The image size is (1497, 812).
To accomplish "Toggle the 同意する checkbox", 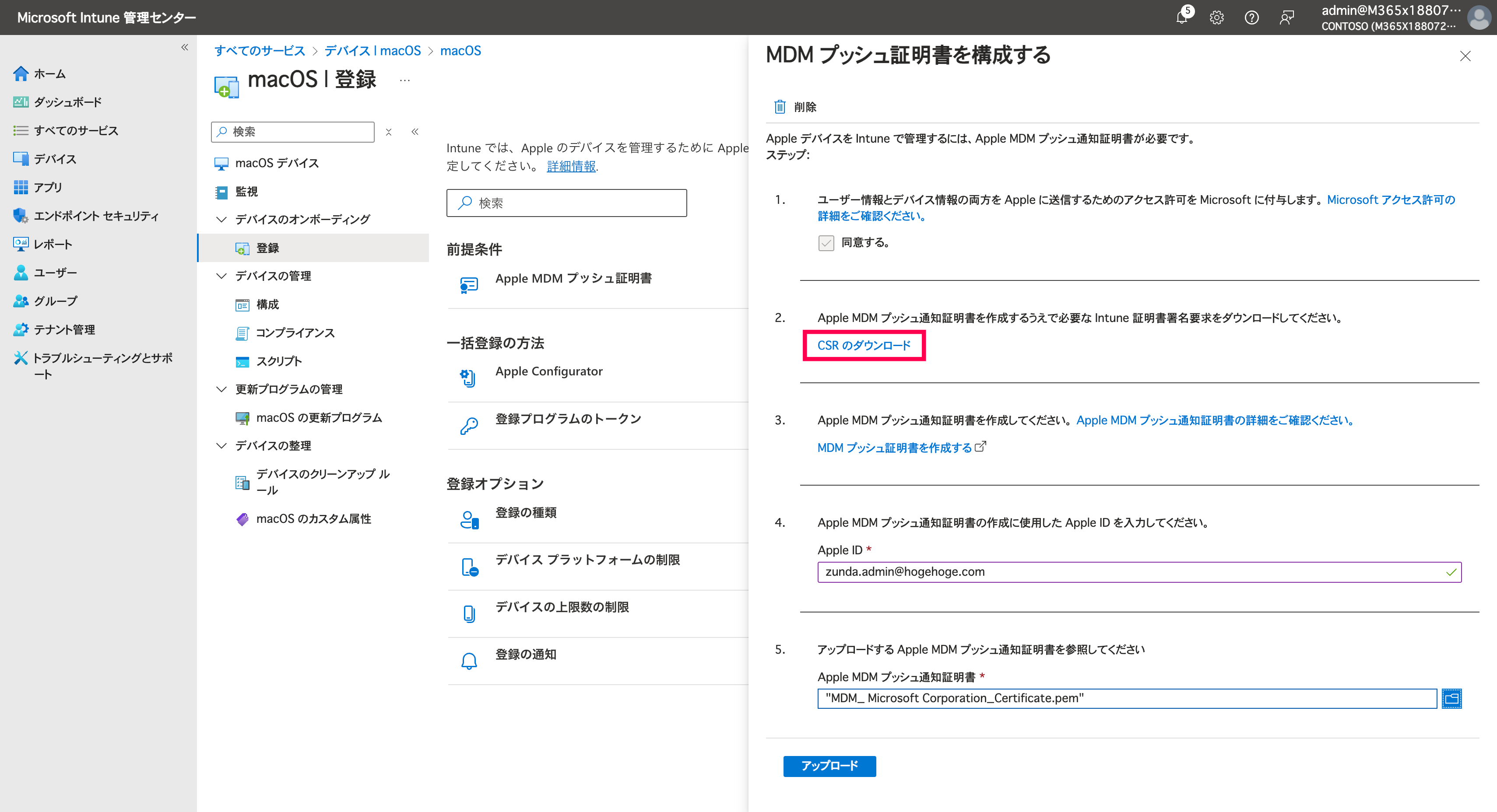I will pos(826,243).
